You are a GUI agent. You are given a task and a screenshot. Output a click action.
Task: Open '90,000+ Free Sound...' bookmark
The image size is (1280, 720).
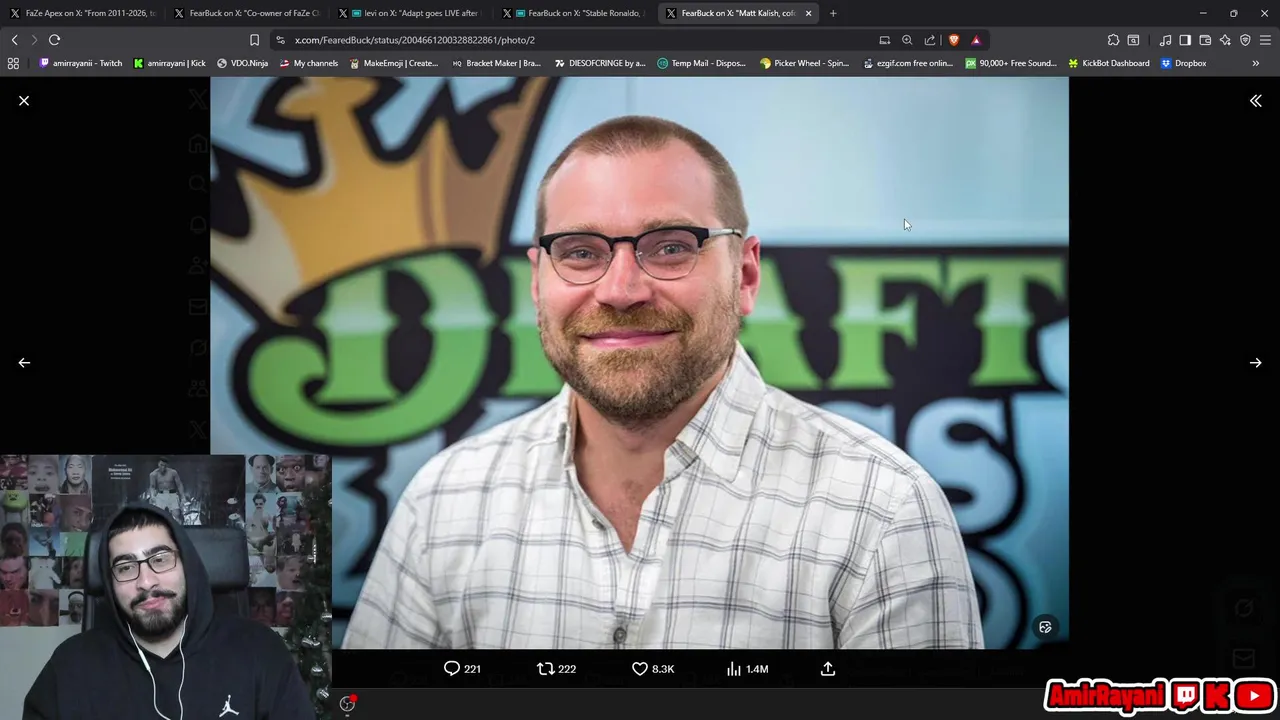pos(1011,63)
